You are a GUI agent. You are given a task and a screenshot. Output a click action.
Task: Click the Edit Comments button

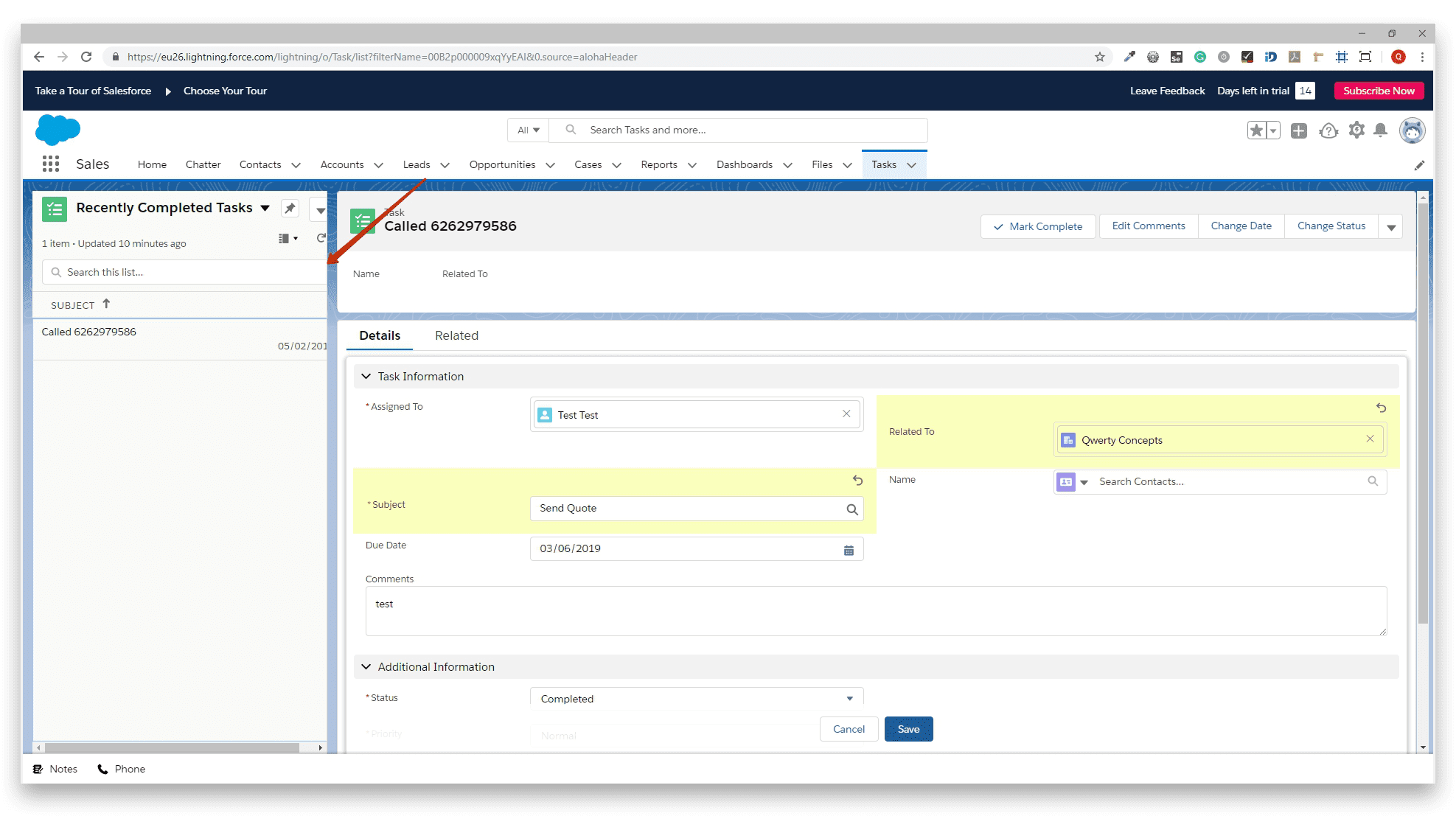(x=1148, y=226)
